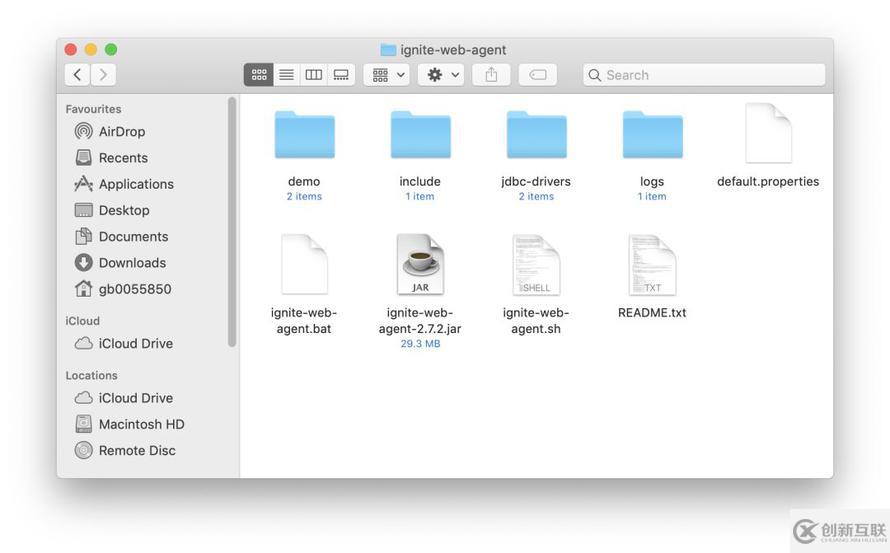The height and width of the screenshot is (553, 890).
Task: Open the README.txt file
Action: pyautogui.click(x=652, y=265)
